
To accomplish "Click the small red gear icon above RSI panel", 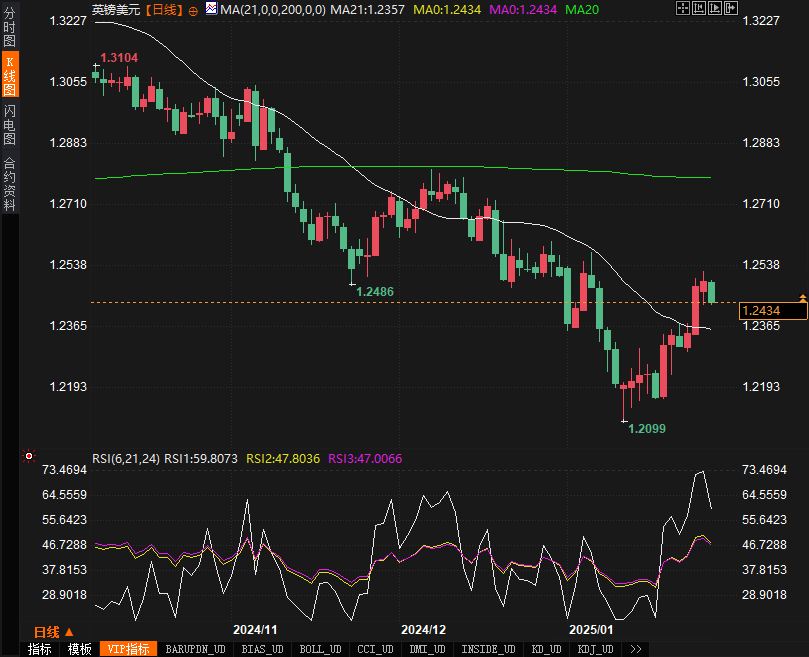I will coord(27,457).
